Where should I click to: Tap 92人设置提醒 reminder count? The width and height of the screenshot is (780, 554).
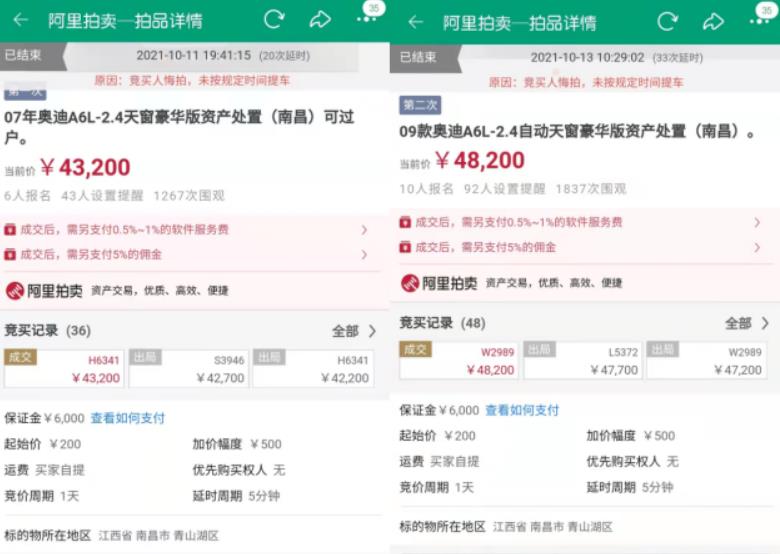point(504,188)
